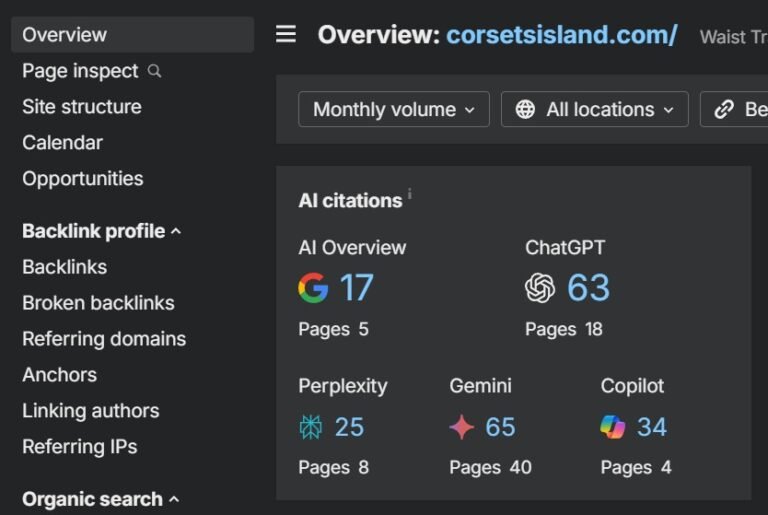
Task: Click the AI citations info icon
Action: [x=410, y=195]
